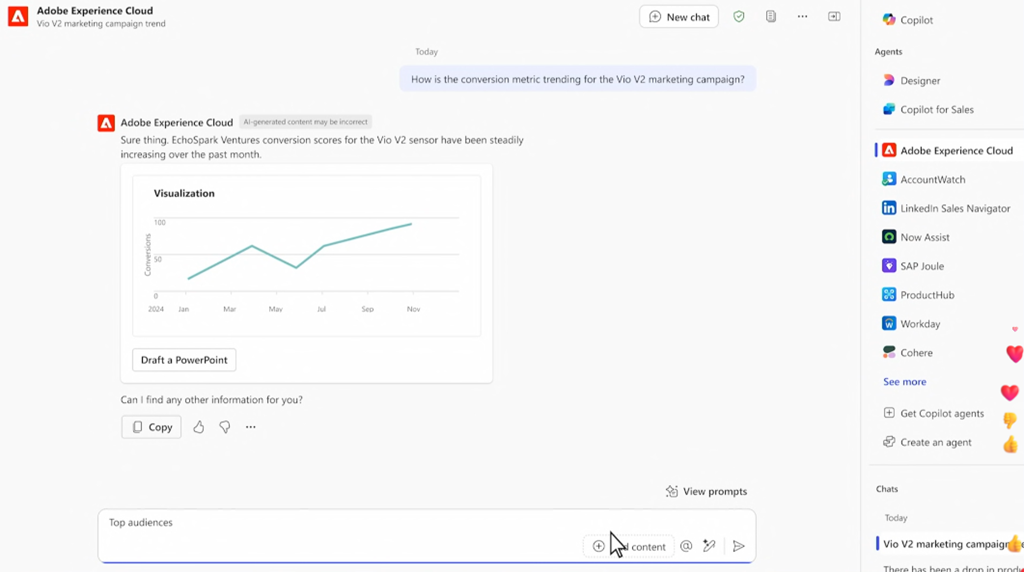Open View prompts
Screen dimensions: 1024x572
click(706, 491)
